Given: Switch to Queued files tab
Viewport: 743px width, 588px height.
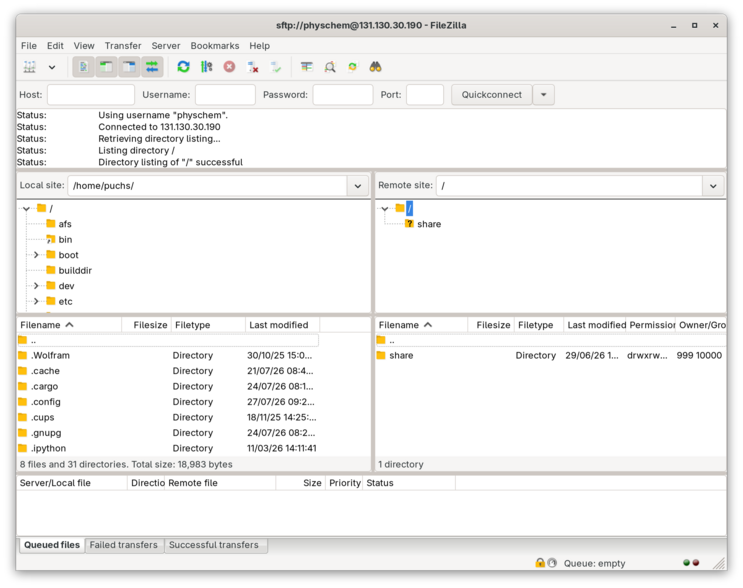Looking at the screenshot, I should [x=52, y=545].
